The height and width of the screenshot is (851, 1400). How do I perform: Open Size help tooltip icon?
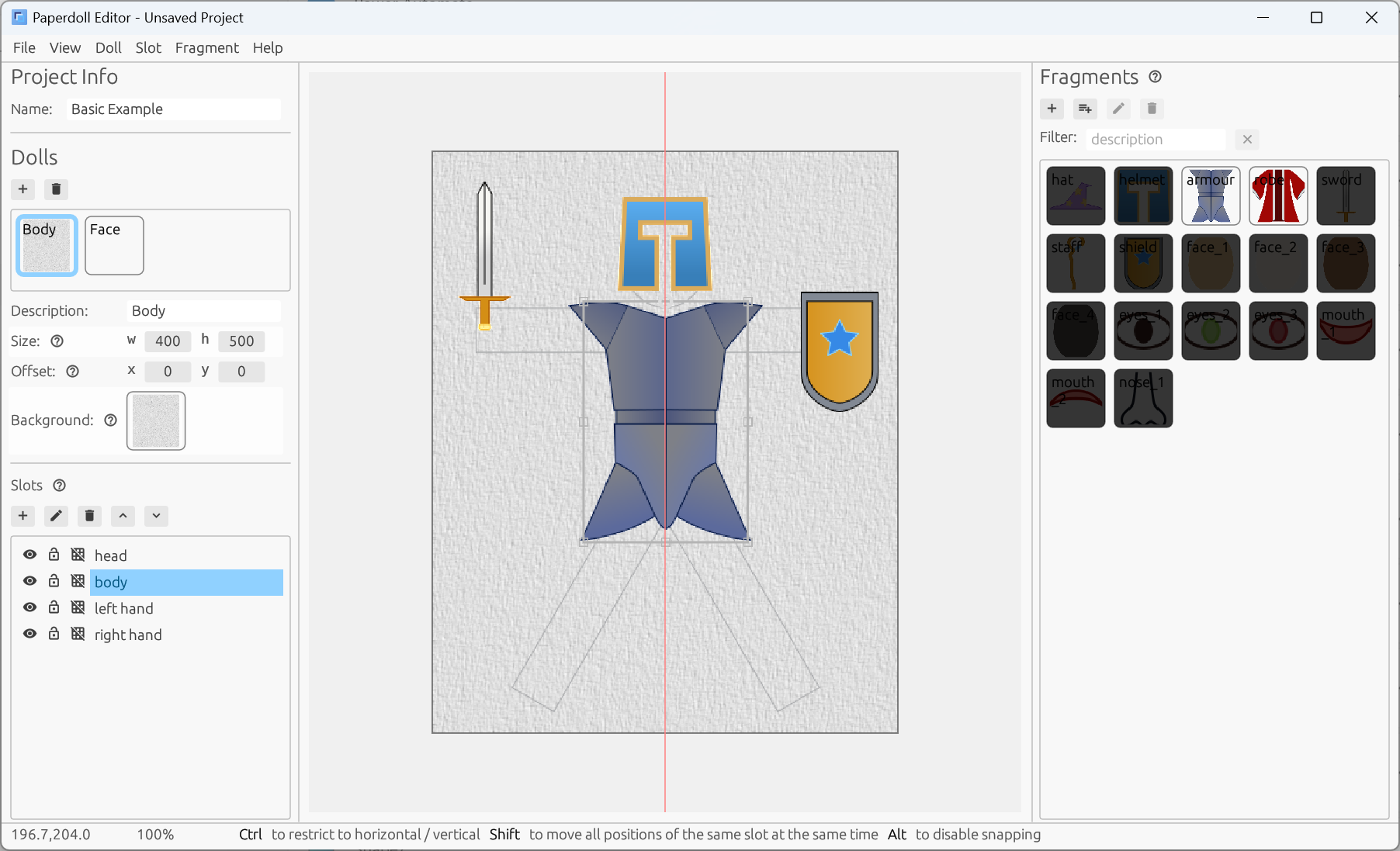[57, 341]
